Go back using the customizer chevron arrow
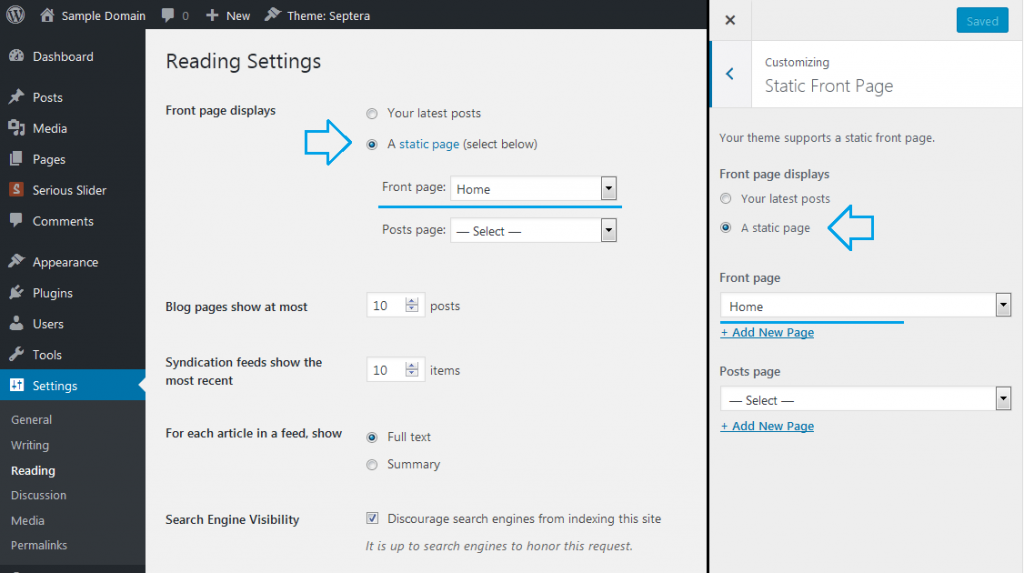 (x=730, y=74)
